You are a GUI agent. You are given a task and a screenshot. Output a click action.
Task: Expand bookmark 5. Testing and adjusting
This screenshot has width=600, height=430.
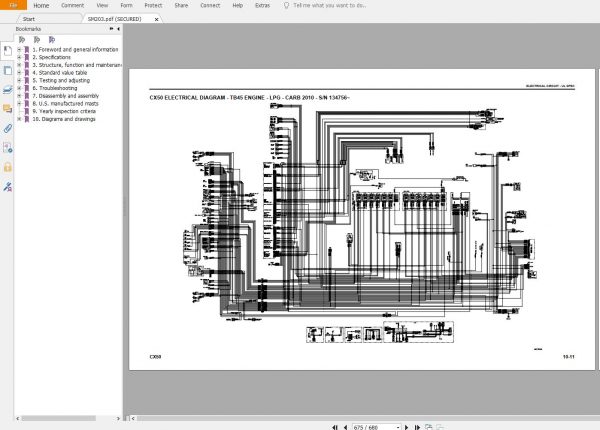pyautogui.click(x=19, y=80)
